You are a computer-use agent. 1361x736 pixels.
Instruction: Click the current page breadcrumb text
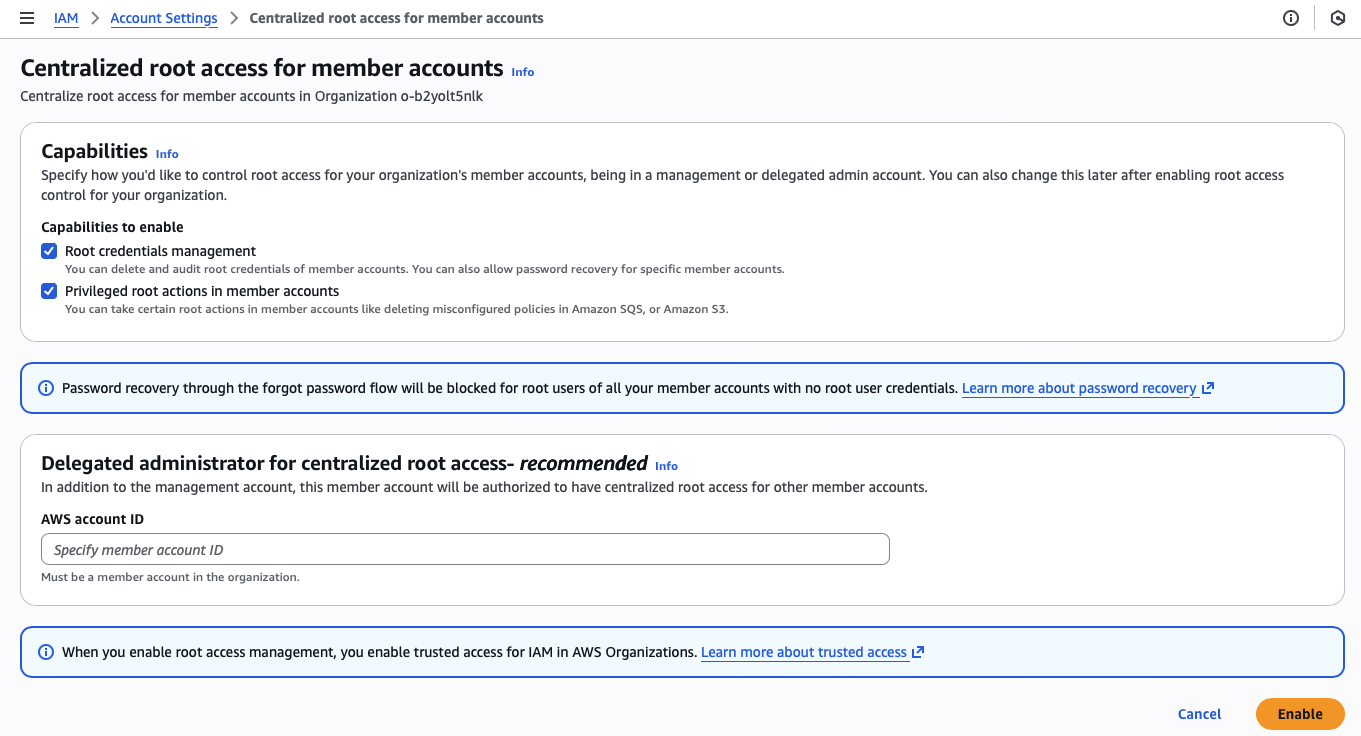[x=396, y=18]
